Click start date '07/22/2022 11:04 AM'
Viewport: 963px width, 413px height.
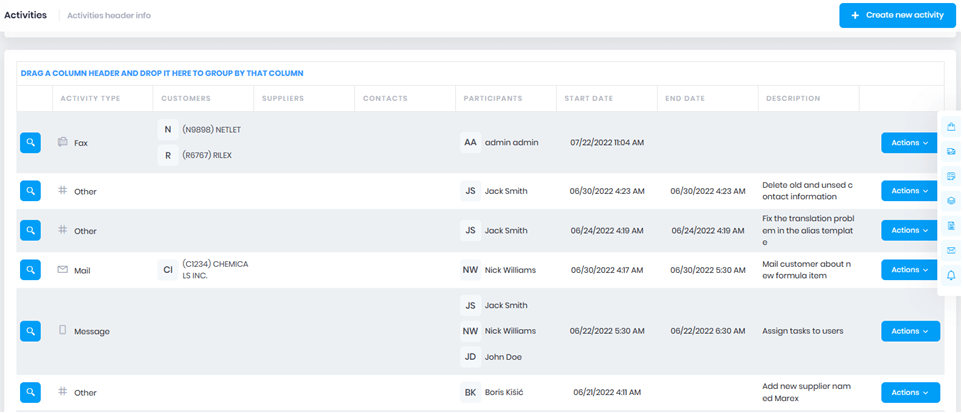point(607,142)
